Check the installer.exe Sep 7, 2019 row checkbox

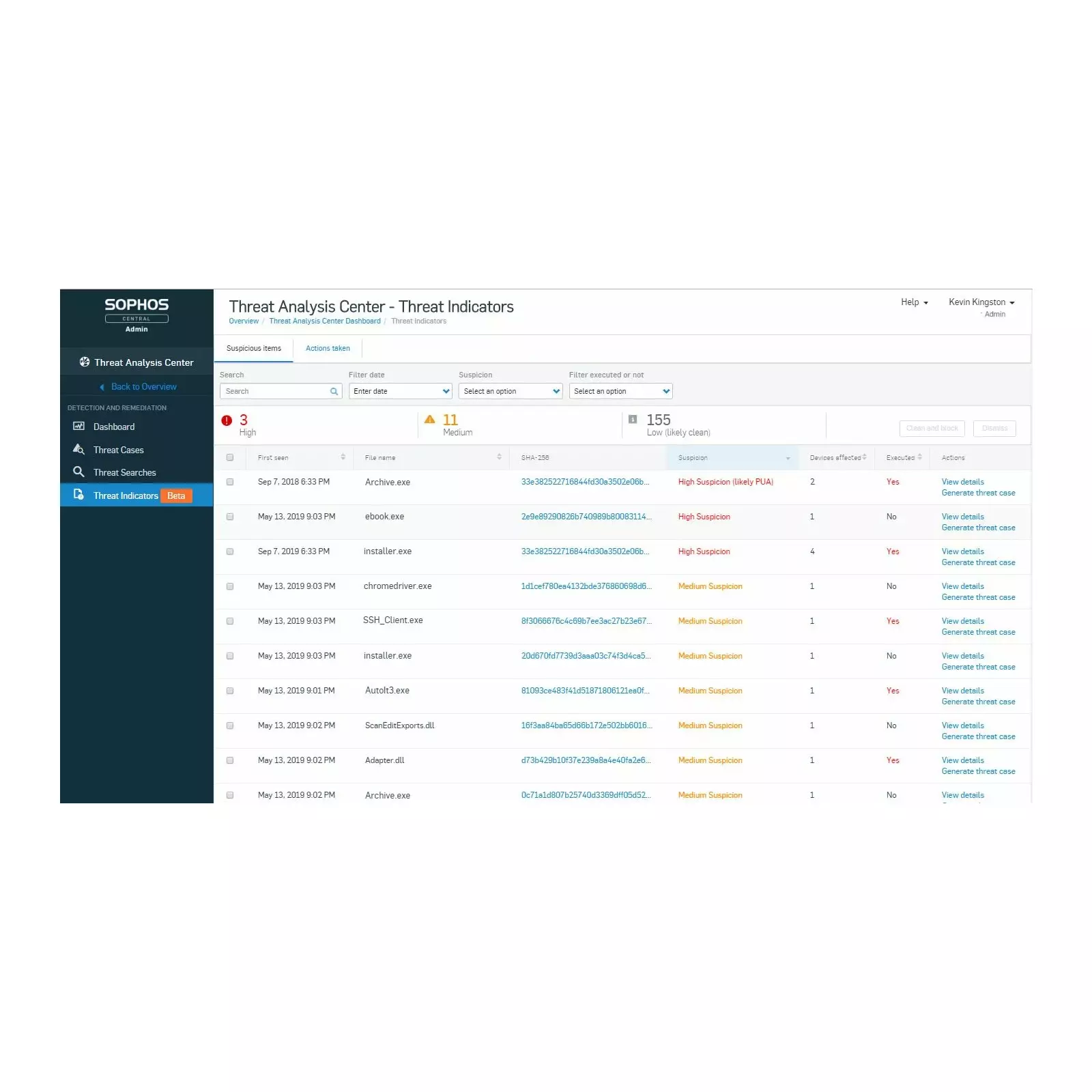(230, 551)
